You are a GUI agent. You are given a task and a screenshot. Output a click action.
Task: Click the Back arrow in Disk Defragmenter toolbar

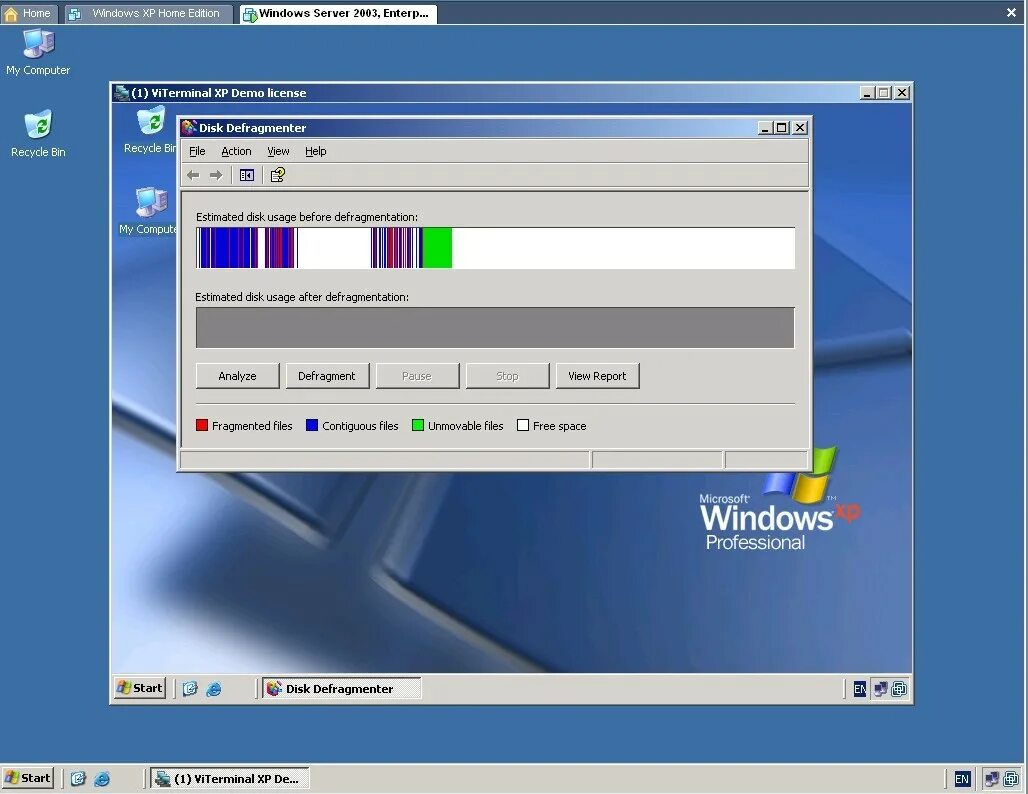193,175
